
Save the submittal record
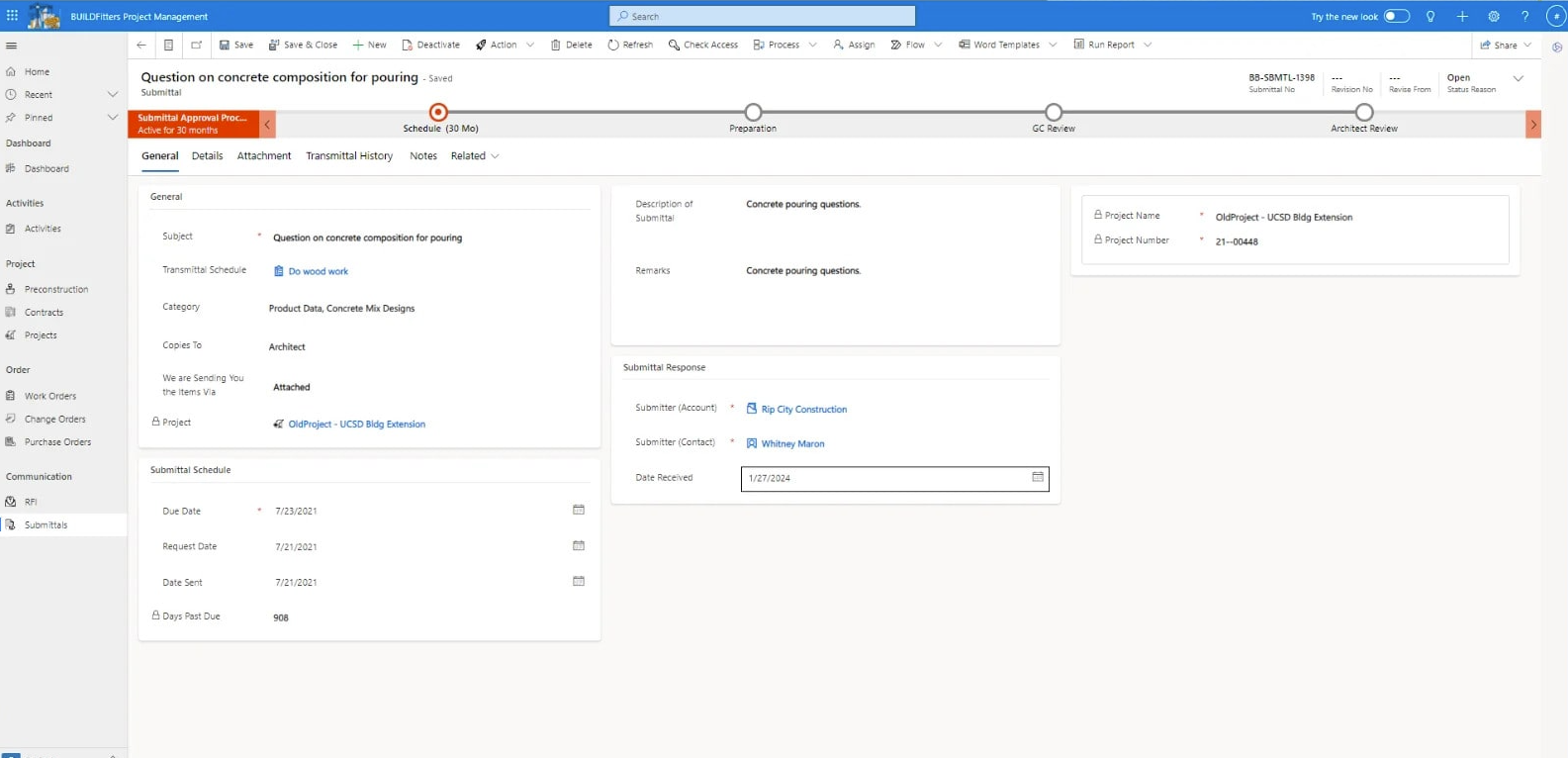click(x=236, y=45)
